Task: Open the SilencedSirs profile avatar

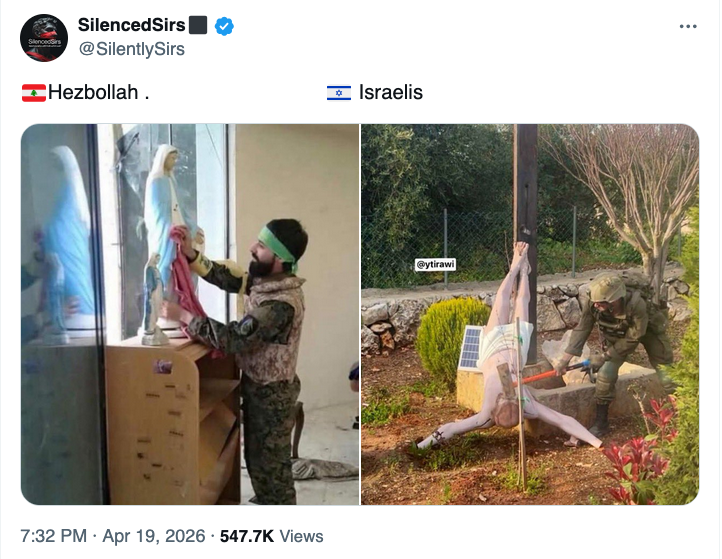Action: click(x=44, y=38)
